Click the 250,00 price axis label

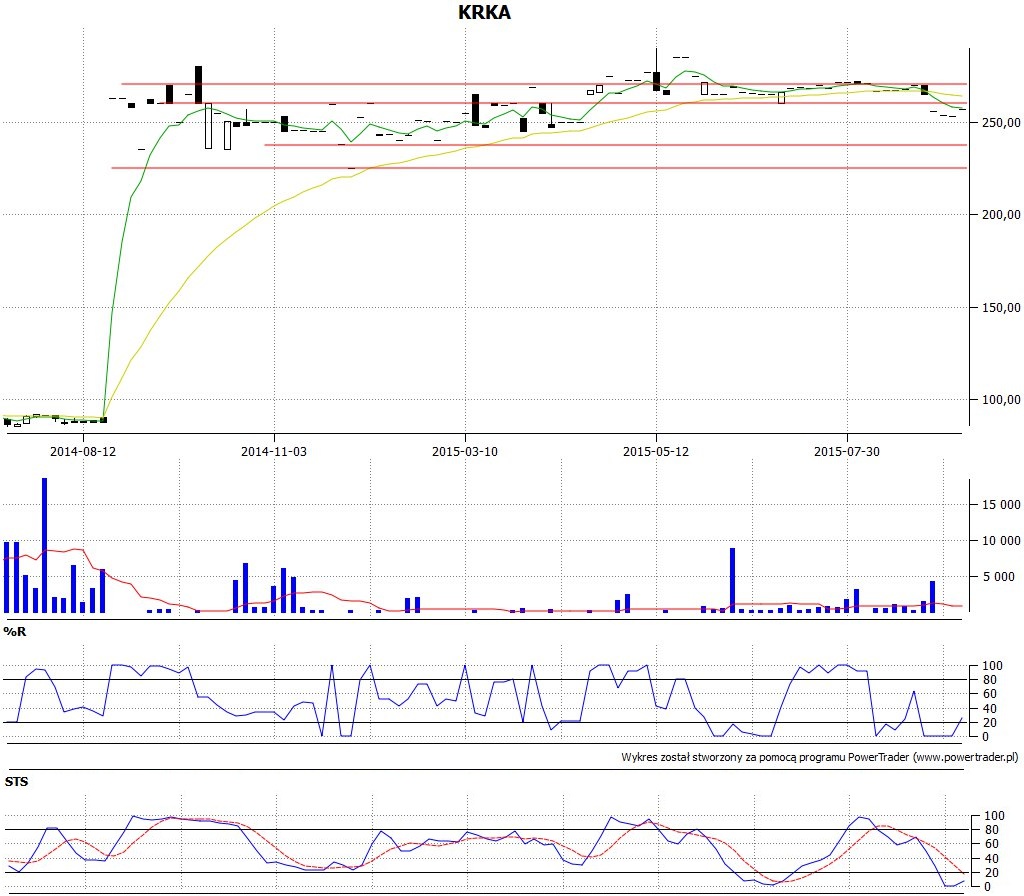(x=1001, y=123)
